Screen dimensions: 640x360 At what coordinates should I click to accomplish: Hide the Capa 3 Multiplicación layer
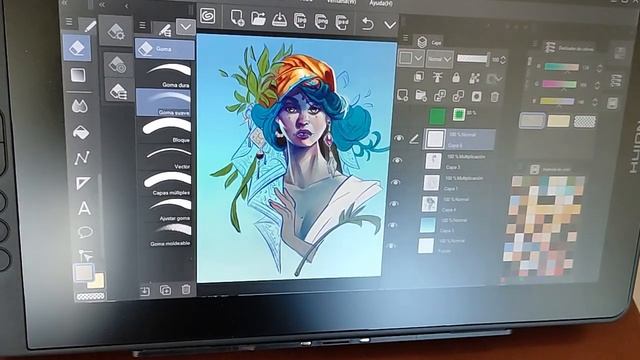397,160
